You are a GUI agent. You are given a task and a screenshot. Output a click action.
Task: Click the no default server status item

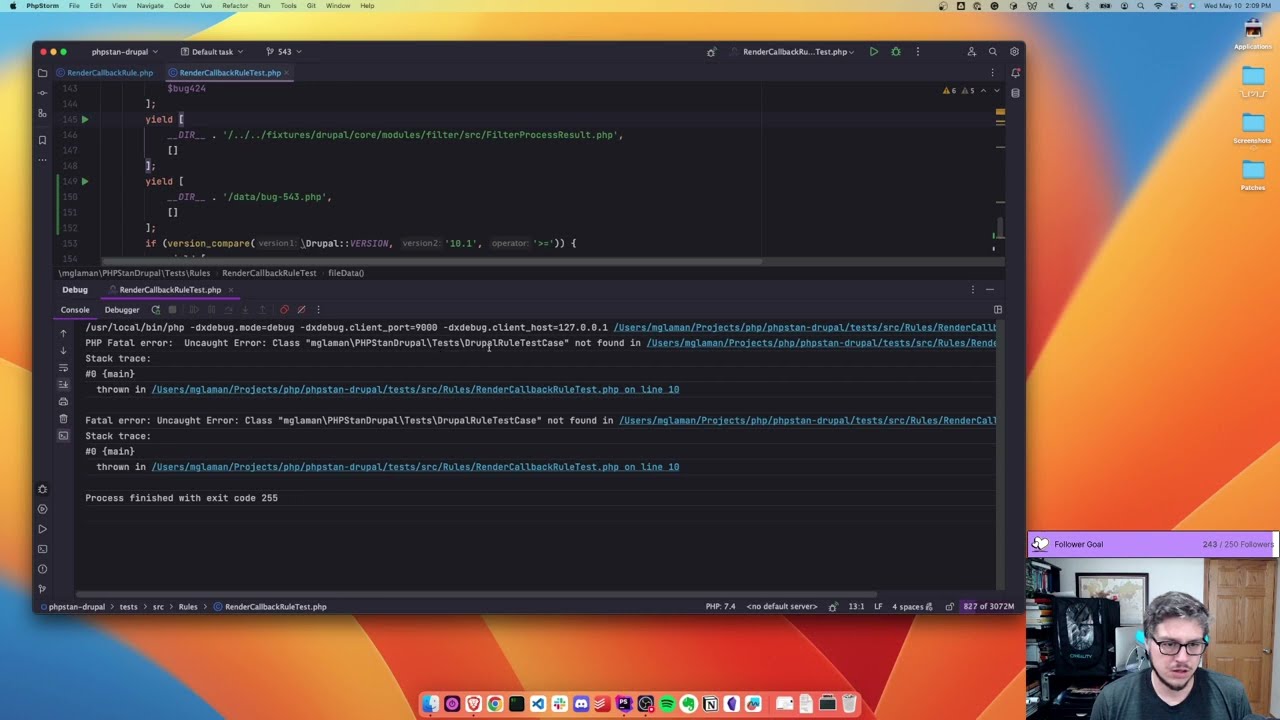(x=782, y=607)
